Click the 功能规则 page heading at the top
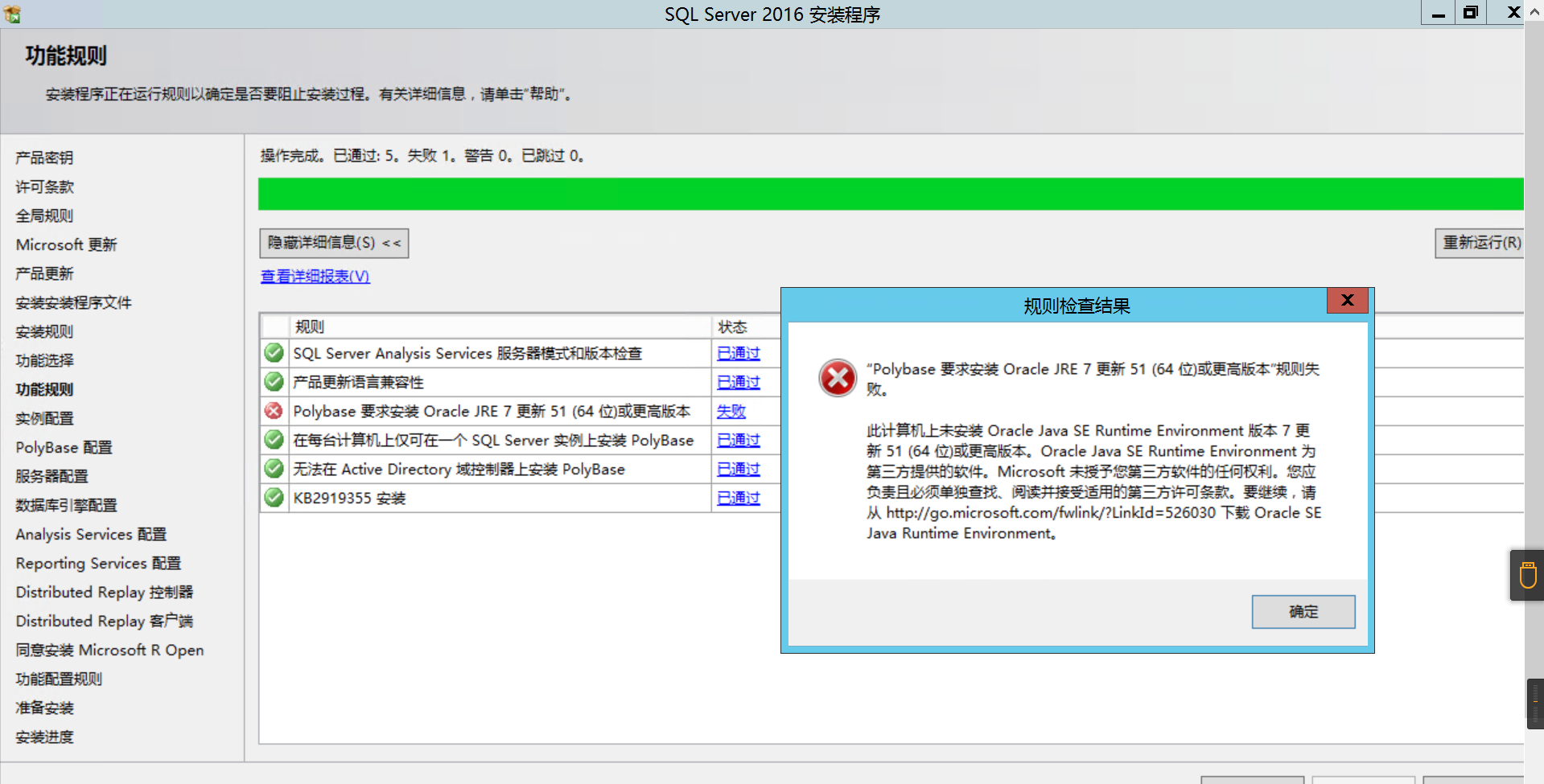The width and height of the screenshot is (1544, 784). pyautogui.click(x=66, y=55)
